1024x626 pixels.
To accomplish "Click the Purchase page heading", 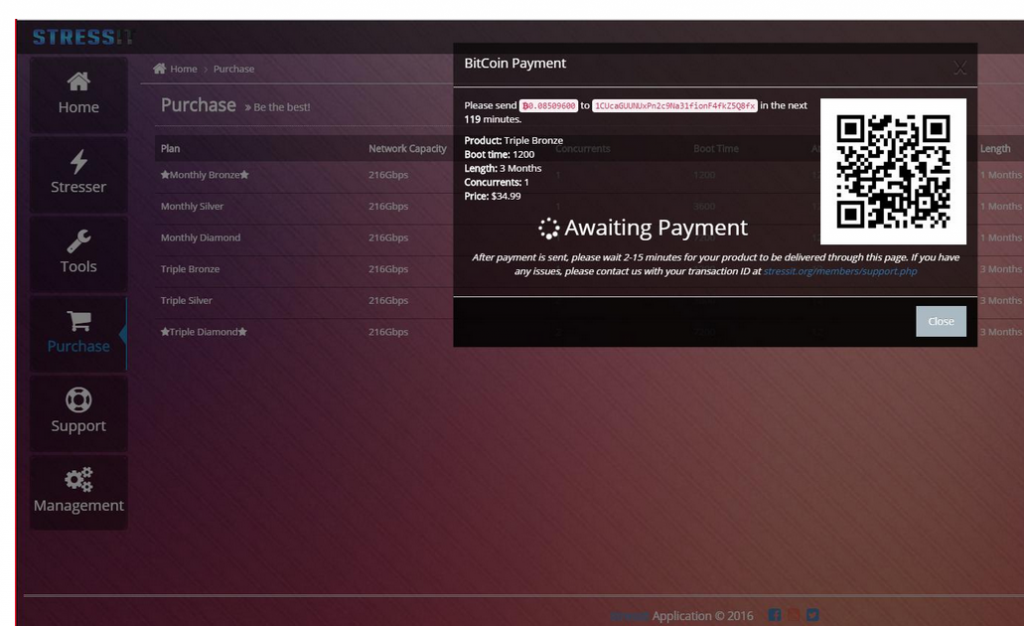I will click(x=199, y=105).
